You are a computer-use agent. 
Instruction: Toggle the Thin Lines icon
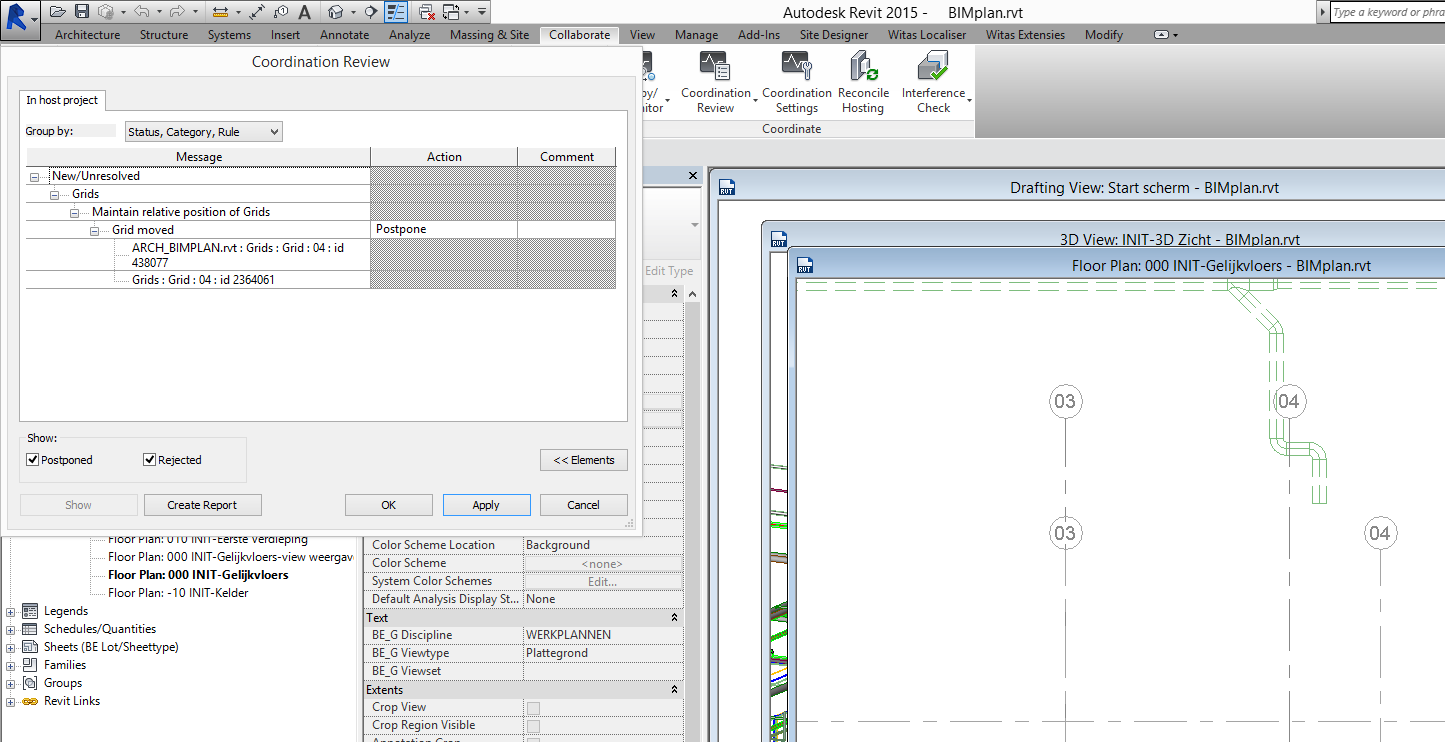point(396,12)
